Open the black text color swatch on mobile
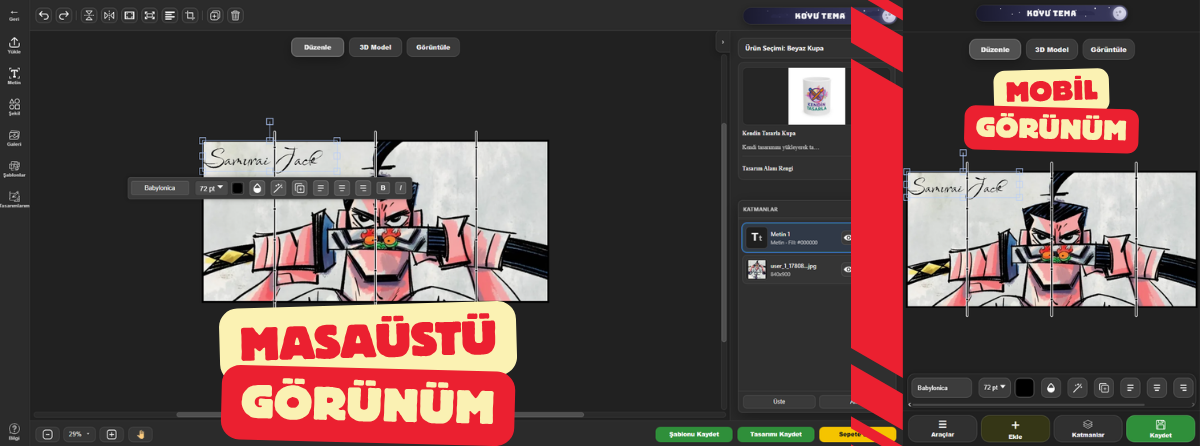This screenshot has width=1200, height=446. [x=1025, y=387]
